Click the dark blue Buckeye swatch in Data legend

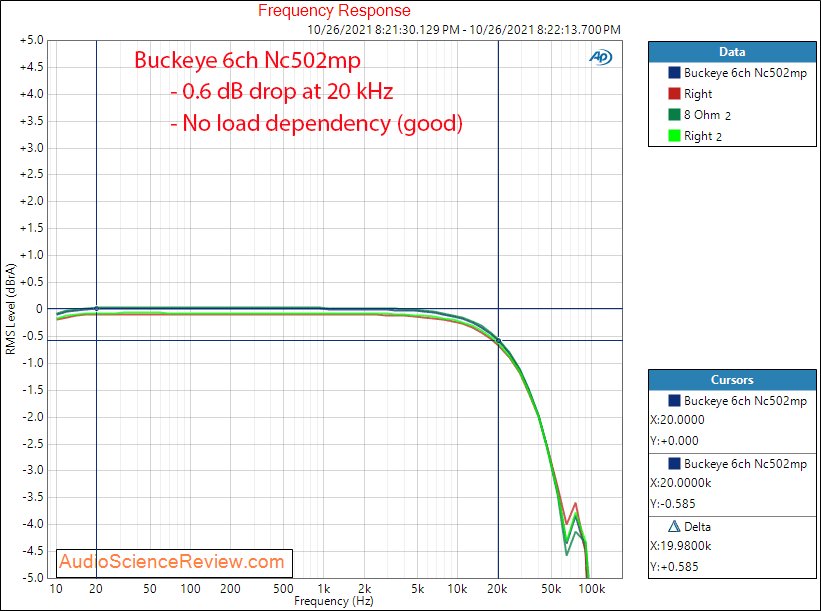coord(674,73)
